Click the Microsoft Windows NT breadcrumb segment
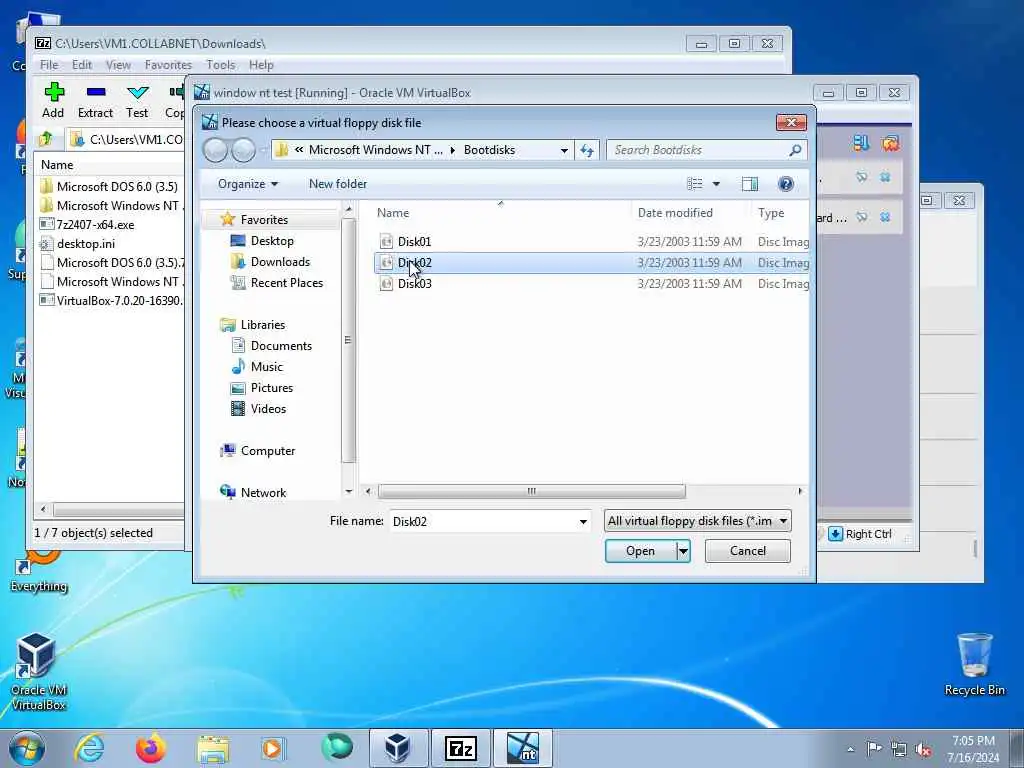Image resolution: width=1024 pixels, height=768 pixels. pyautogui.click(x=376, y=150)
